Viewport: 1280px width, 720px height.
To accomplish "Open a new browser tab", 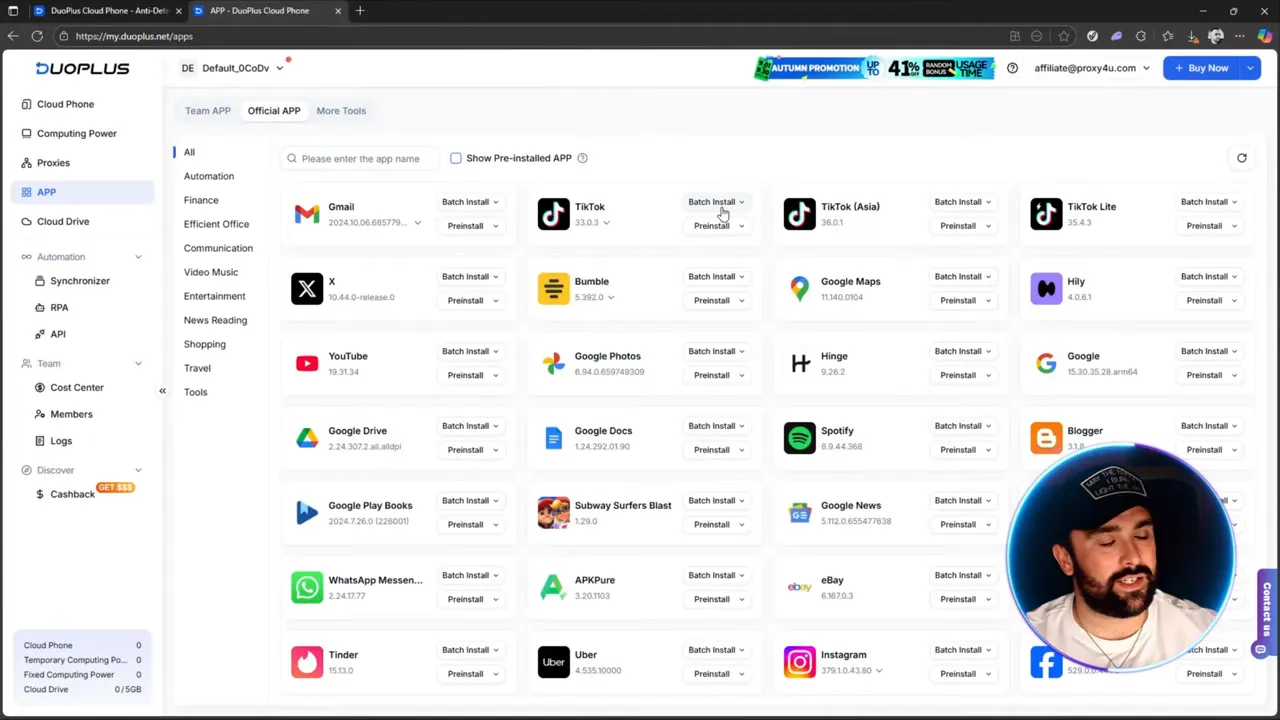I will click(x=360, y=11).
